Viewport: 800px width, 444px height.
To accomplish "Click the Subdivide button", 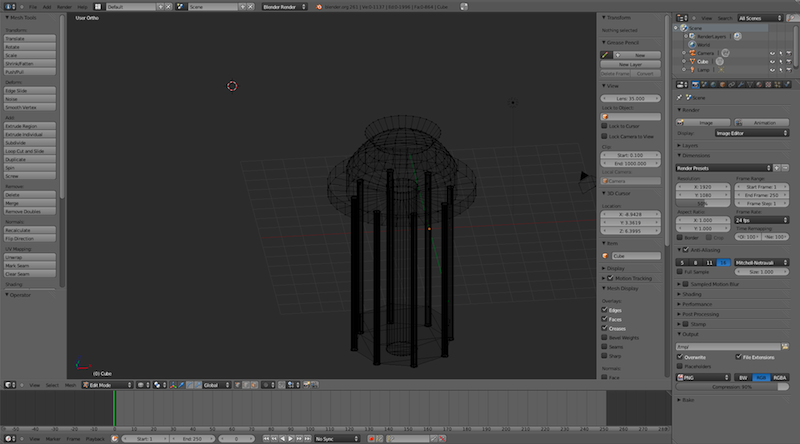I will (30, 142).
